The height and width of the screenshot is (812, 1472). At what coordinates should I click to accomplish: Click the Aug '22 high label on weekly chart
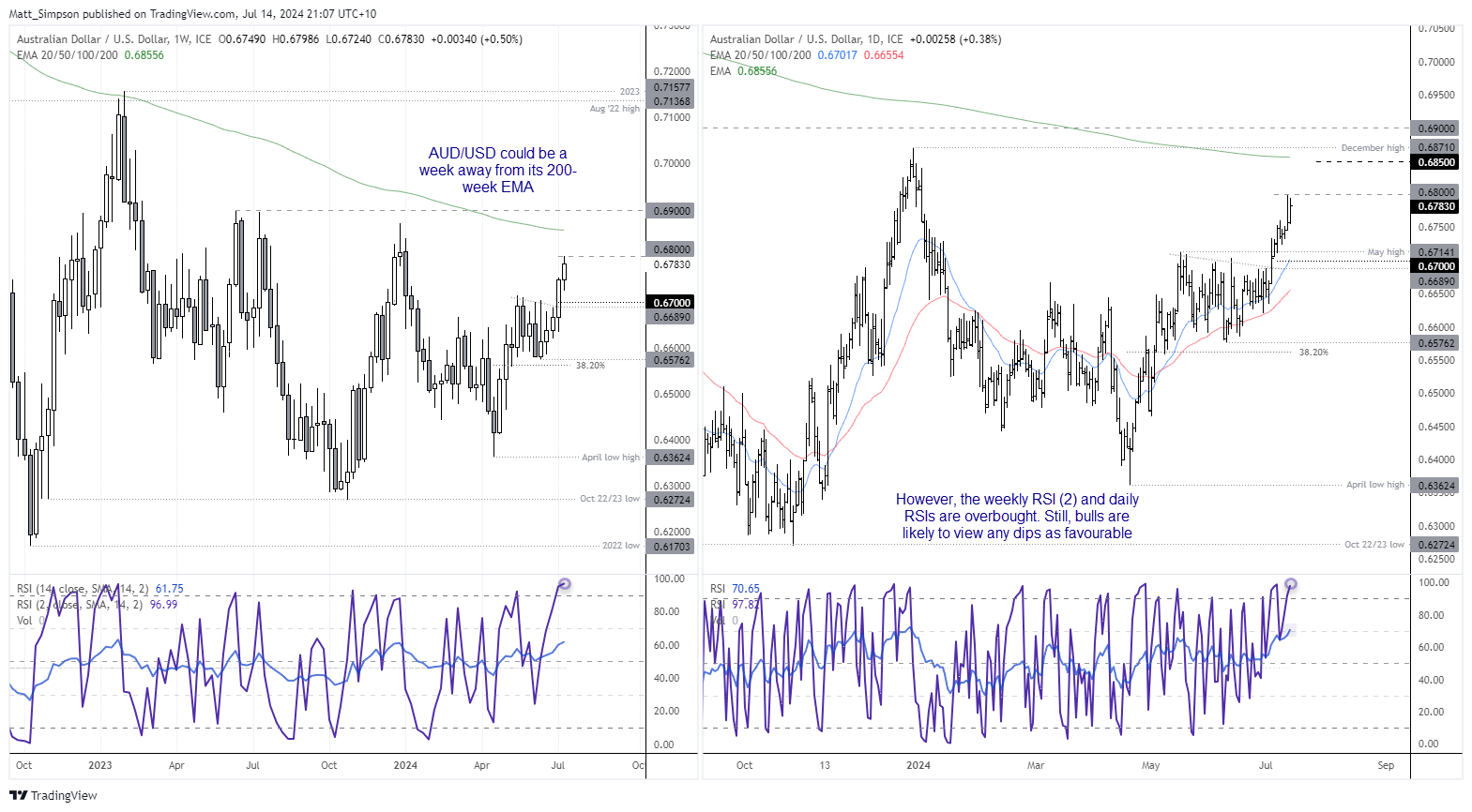[x=615, y=109]
